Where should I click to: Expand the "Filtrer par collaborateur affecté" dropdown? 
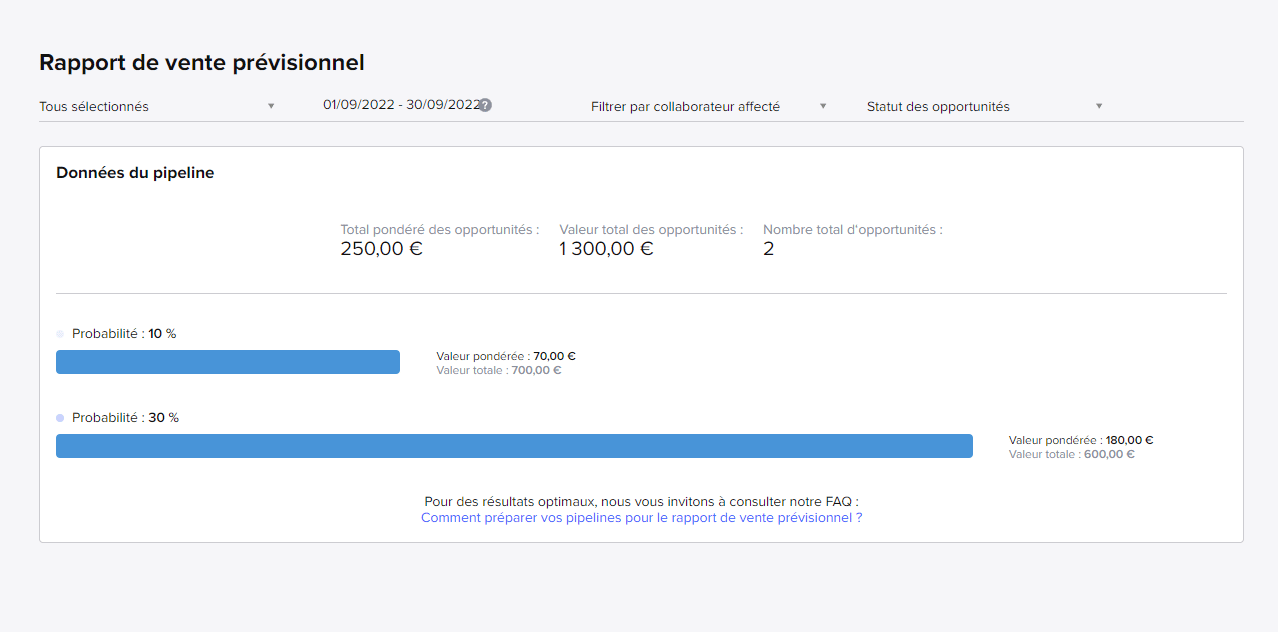click(x=708, y=106)
